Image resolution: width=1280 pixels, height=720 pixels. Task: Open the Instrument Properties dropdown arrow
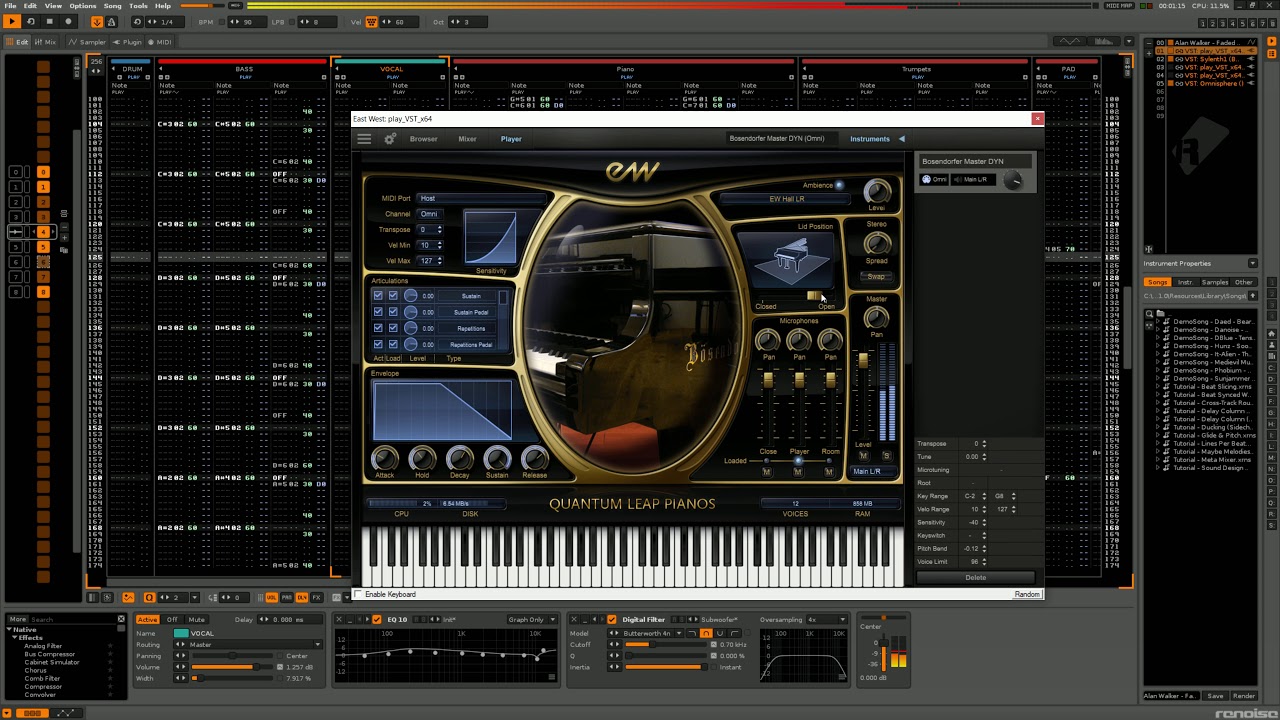coord(1253,263)
